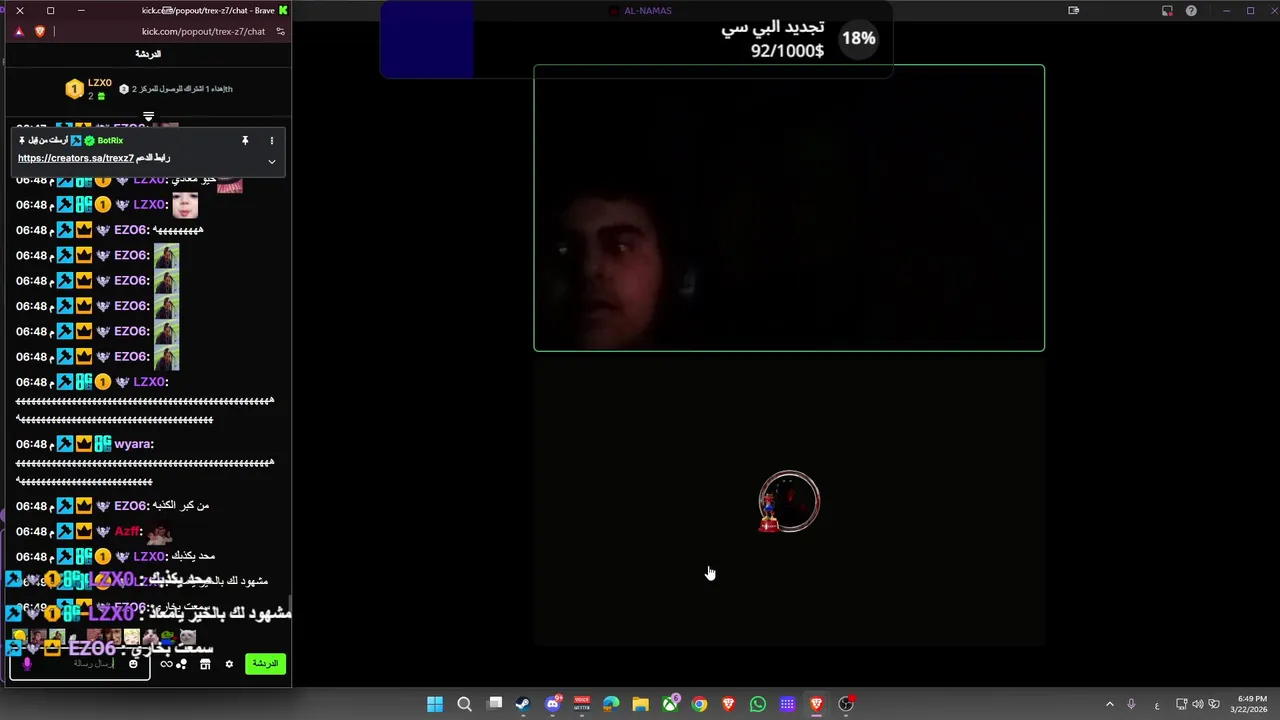Open OBS Studio from taskbar
The width and height of the screenshot is (1280, 720).
click(846, 704)
